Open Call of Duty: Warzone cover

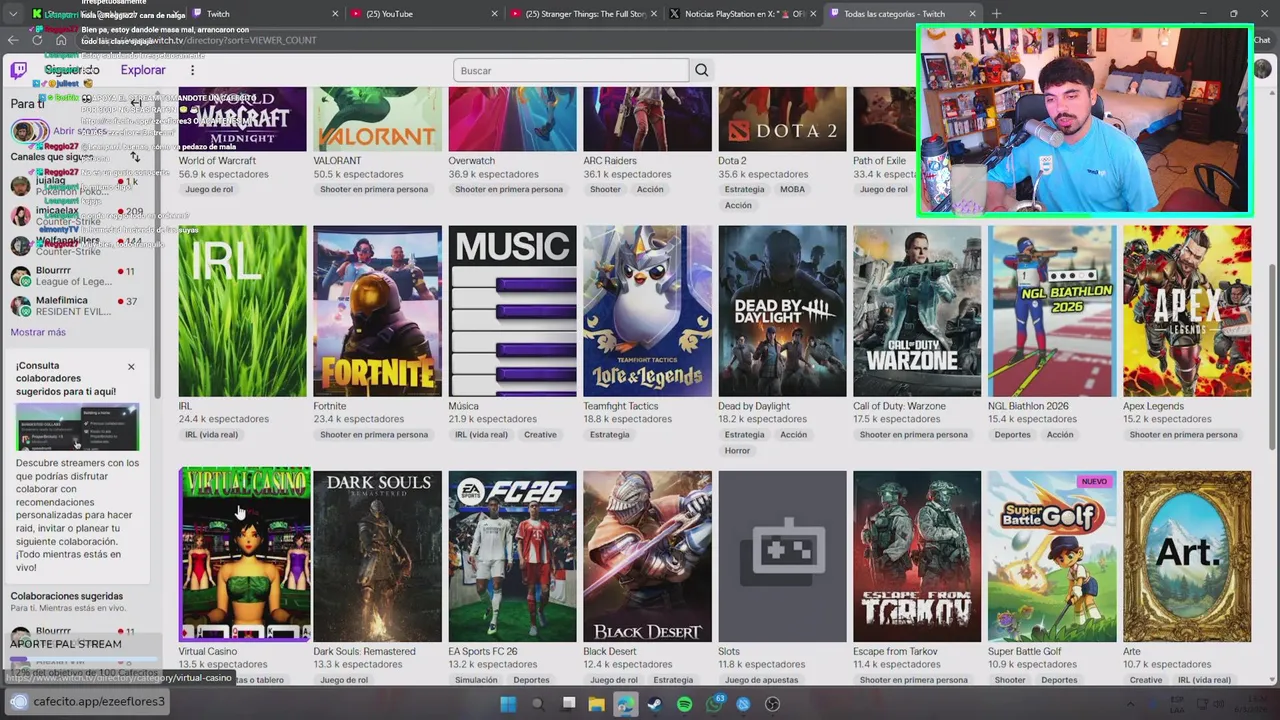pyautogui.click(x=917, y=311)
